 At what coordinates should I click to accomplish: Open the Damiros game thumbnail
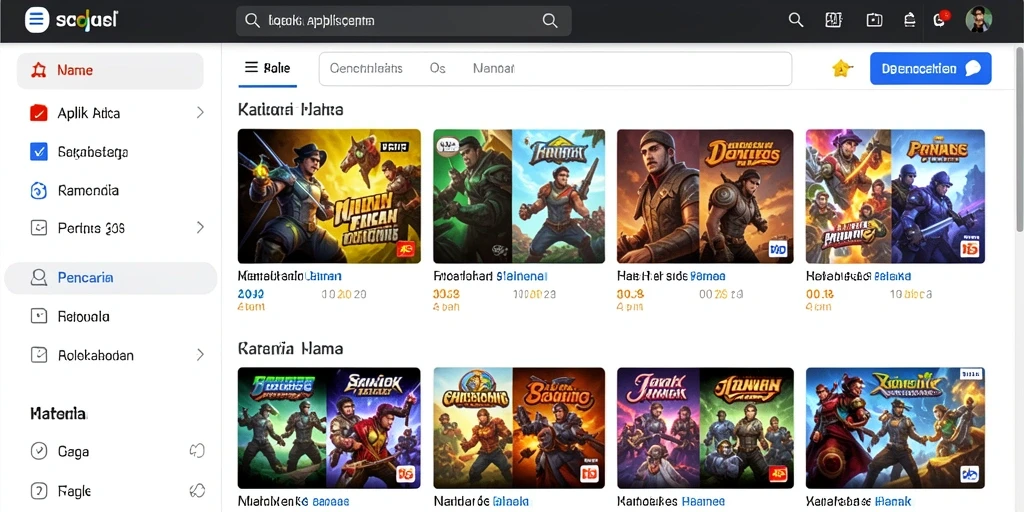pos(705,196)
